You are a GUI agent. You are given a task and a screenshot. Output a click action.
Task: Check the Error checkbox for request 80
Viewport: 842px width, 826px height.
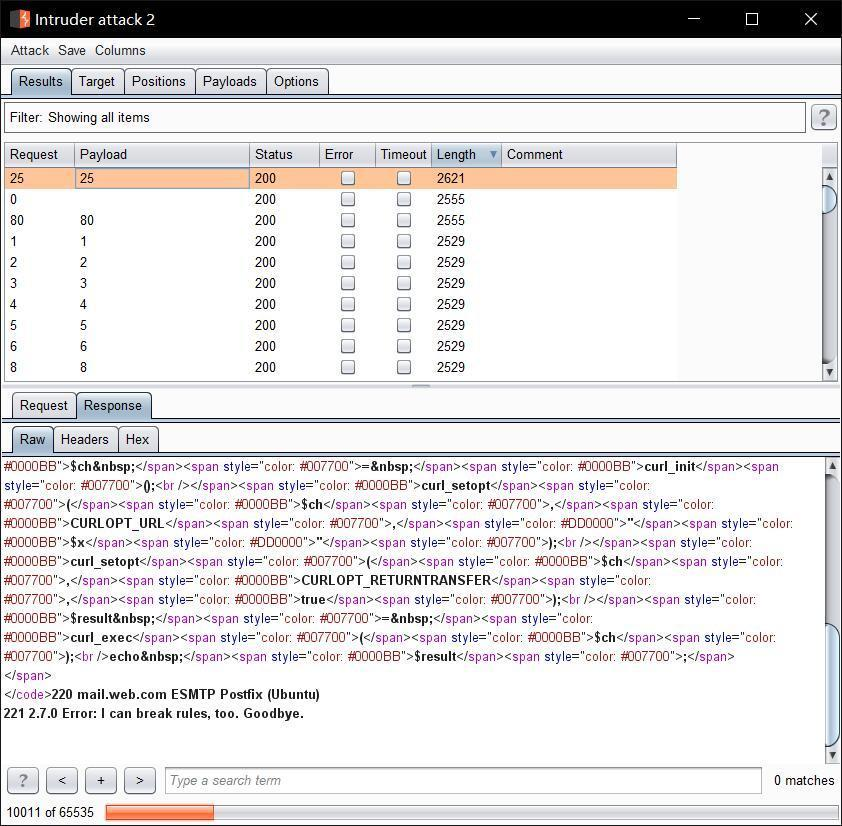[x=347, y=219]
